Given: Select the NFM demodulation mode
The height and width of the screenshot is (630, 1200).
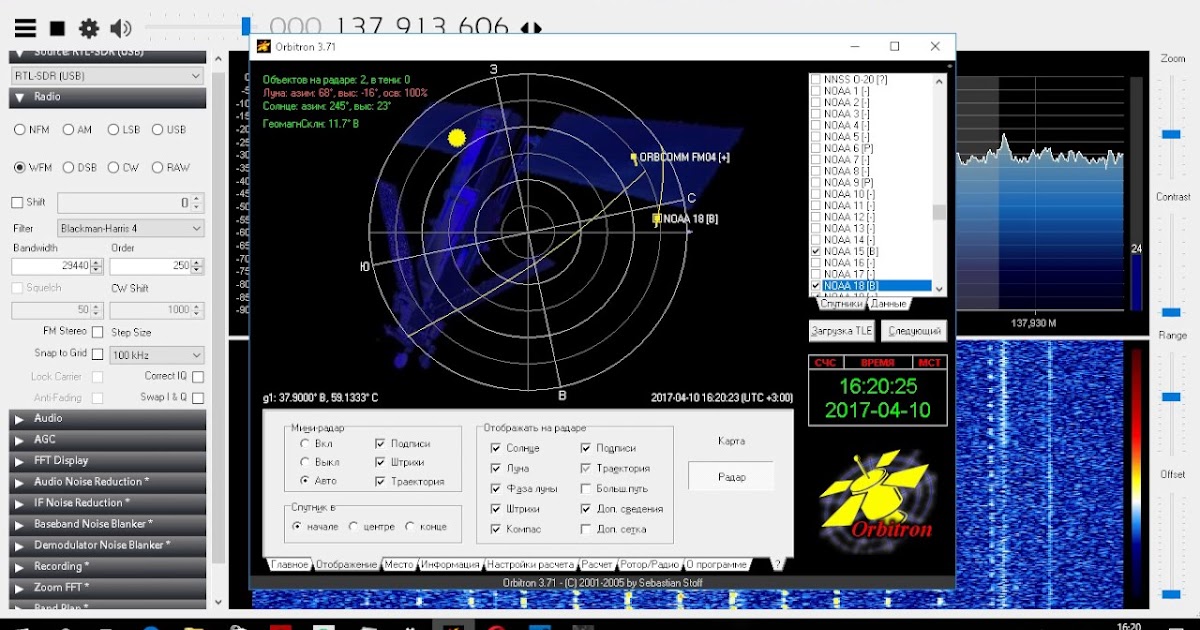Looking at the screenshot, I should coord(20,130).
